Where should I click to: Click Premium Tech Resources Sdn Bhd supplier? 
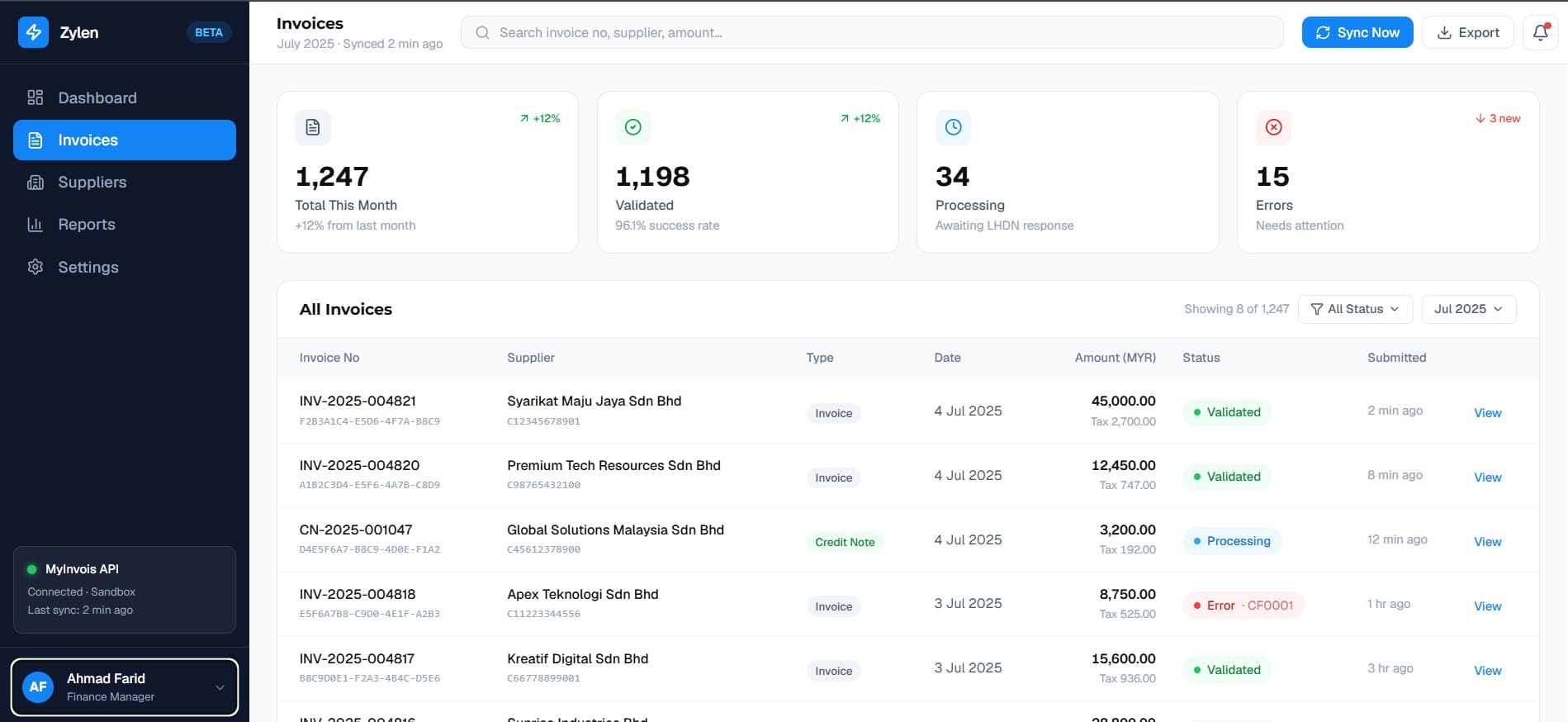pos(613,465)
